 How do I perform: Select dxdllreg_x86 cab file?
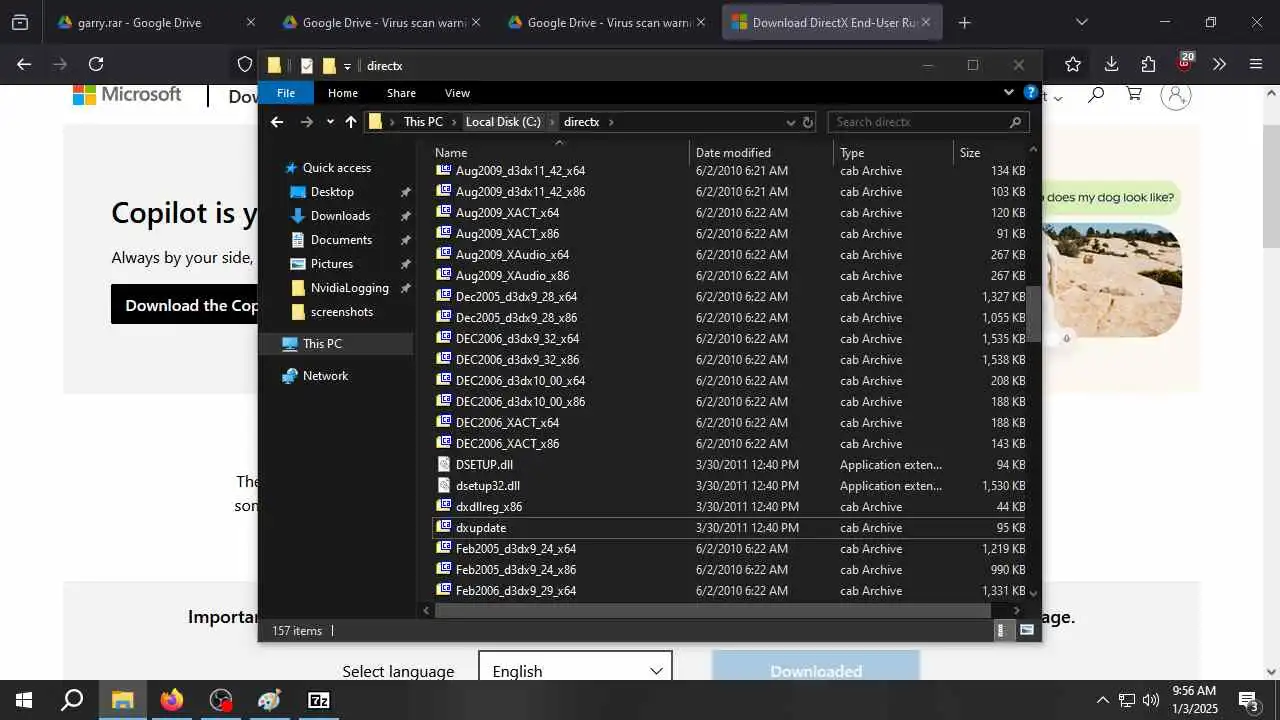(x=488, y=507)
